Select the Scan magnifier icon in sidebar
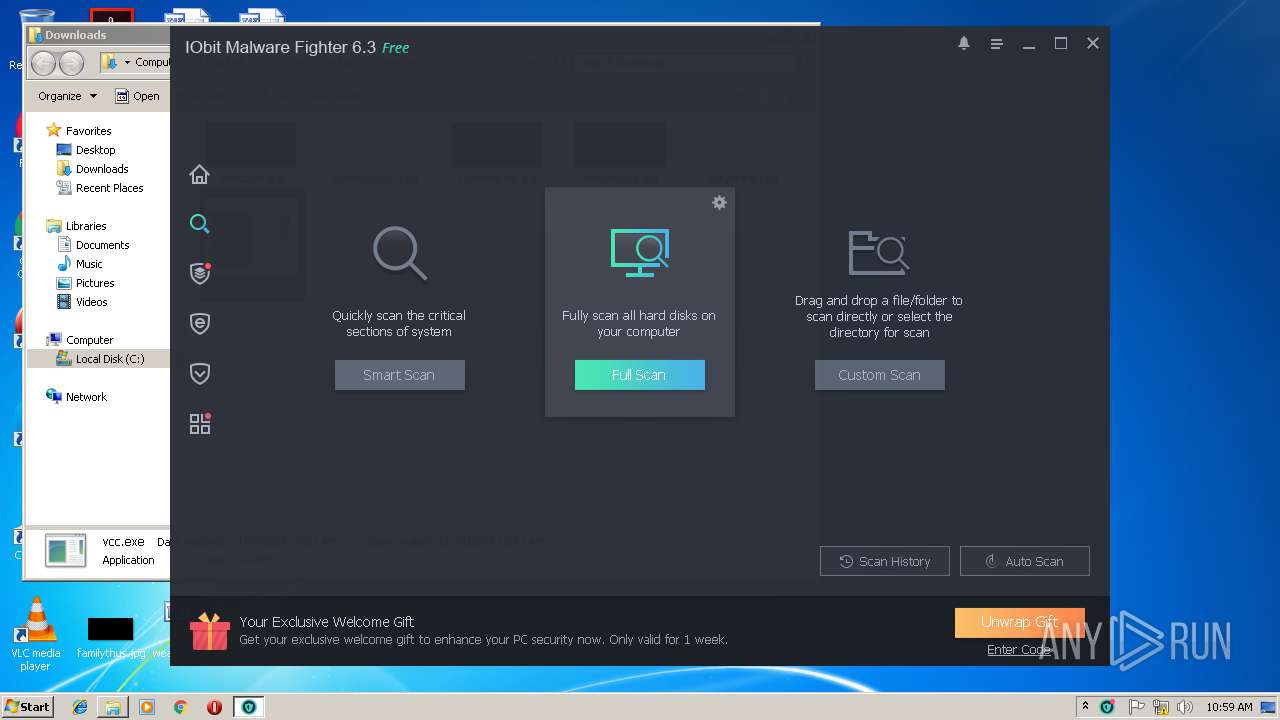This screenshot has height=720, width=1280. click(199, 223)
